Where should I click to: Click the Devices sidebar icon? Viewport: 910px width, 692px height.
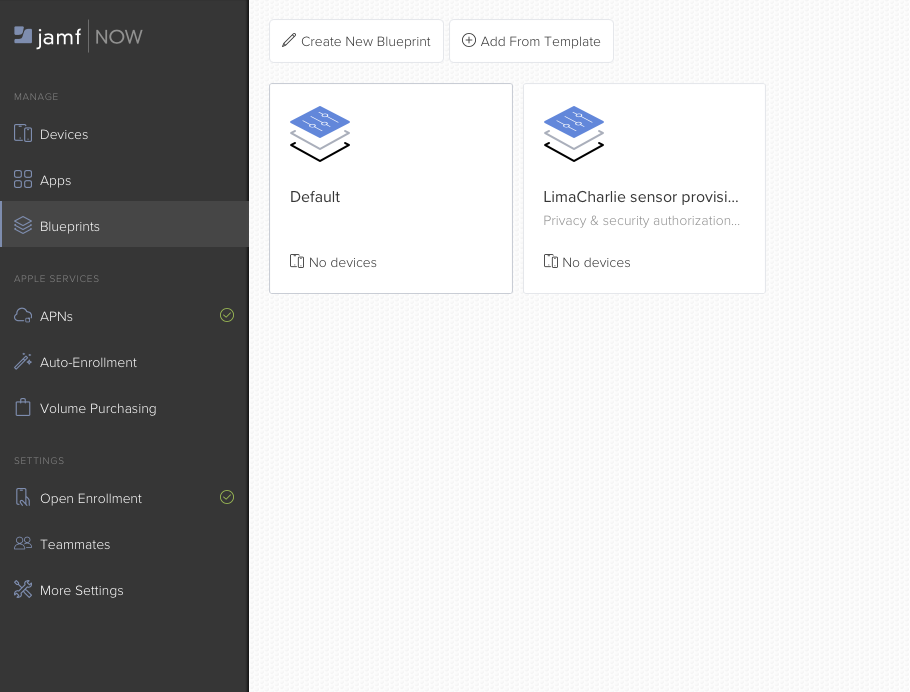point(23,134)
